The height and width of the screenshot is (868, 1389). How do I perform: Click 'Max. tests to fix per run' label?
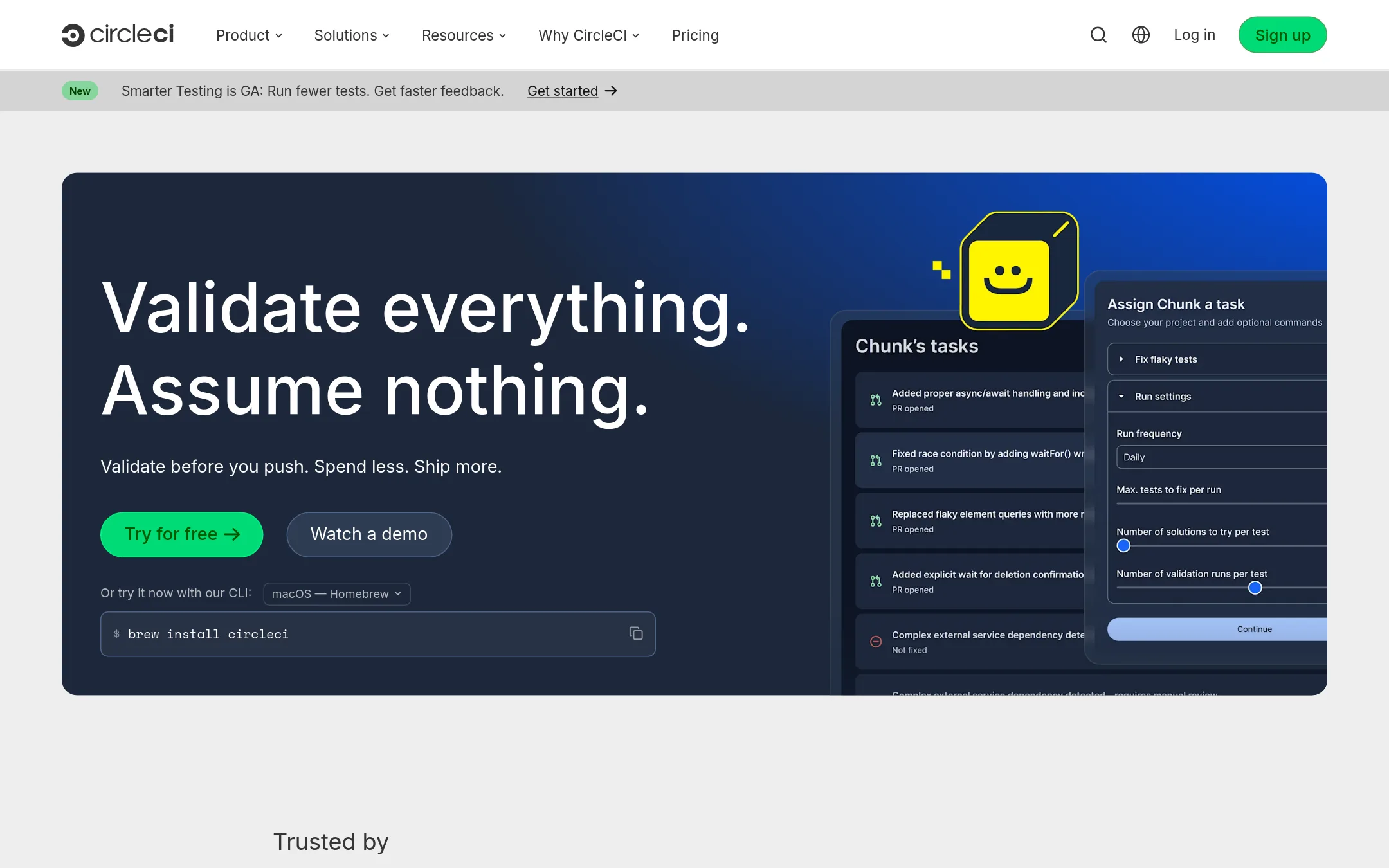tap(1168, 489)
